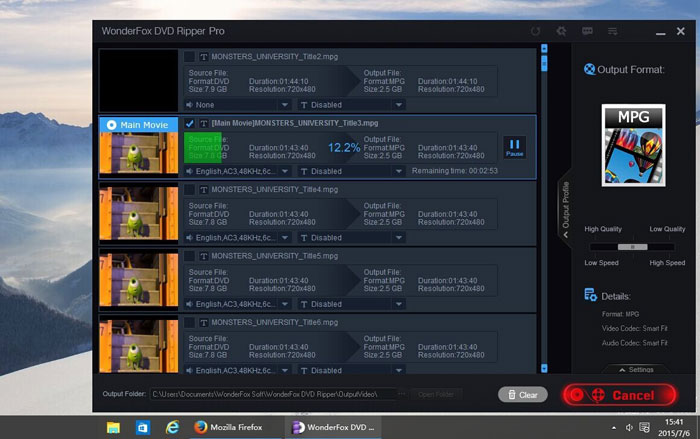Image resolution: width=700 pixels, height=439 pixels.
Task: Click the T rename icon for Main Movie Title3
Action: [204, 123]
